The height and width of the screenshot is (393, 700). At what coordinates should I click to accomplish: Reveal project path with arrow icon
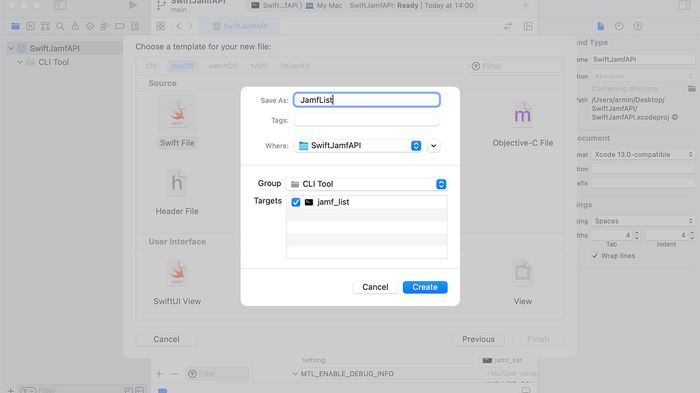click(x=675, y=117)
